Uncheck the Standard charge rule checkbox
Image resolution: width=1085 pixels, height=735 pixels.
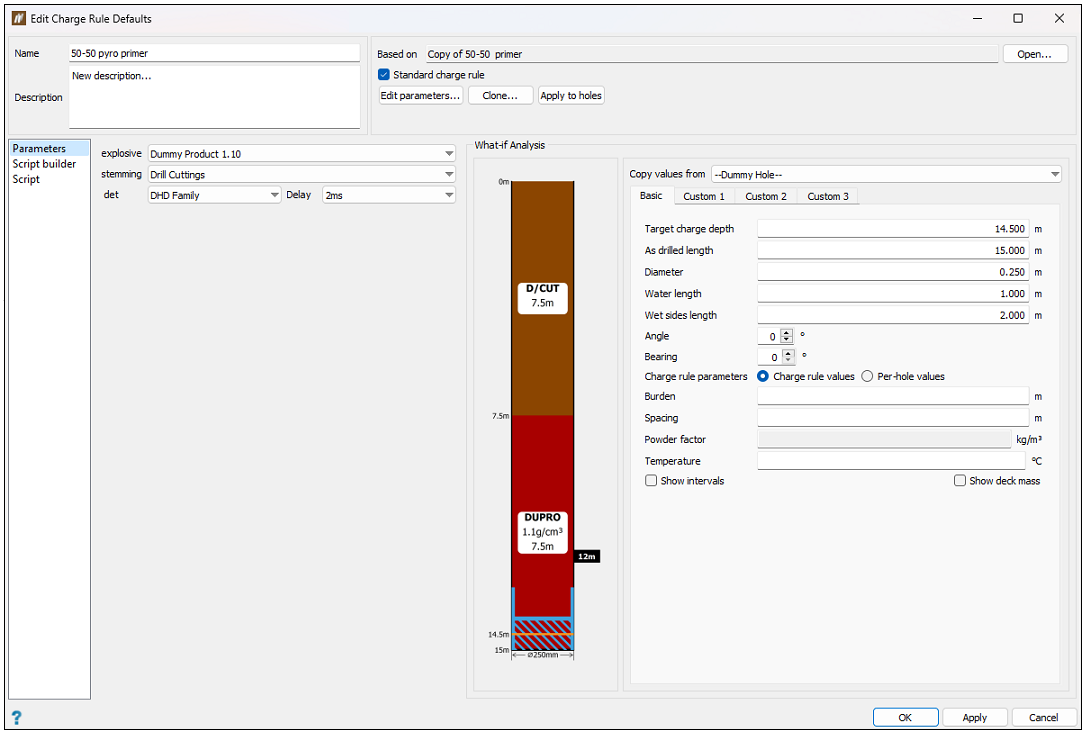[x=384, y=74]
